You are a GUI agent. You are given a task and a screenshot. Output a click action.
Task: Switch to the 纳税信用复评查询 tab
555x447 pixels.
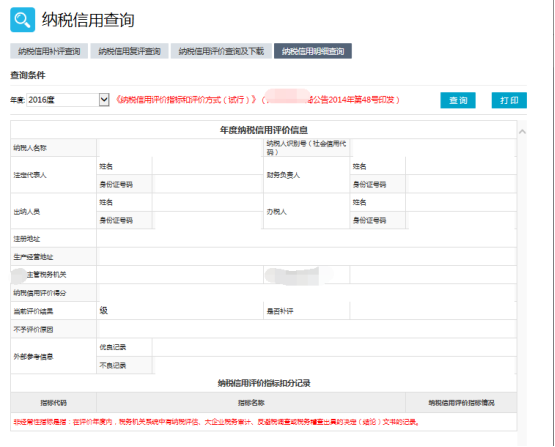coord(129,51)
